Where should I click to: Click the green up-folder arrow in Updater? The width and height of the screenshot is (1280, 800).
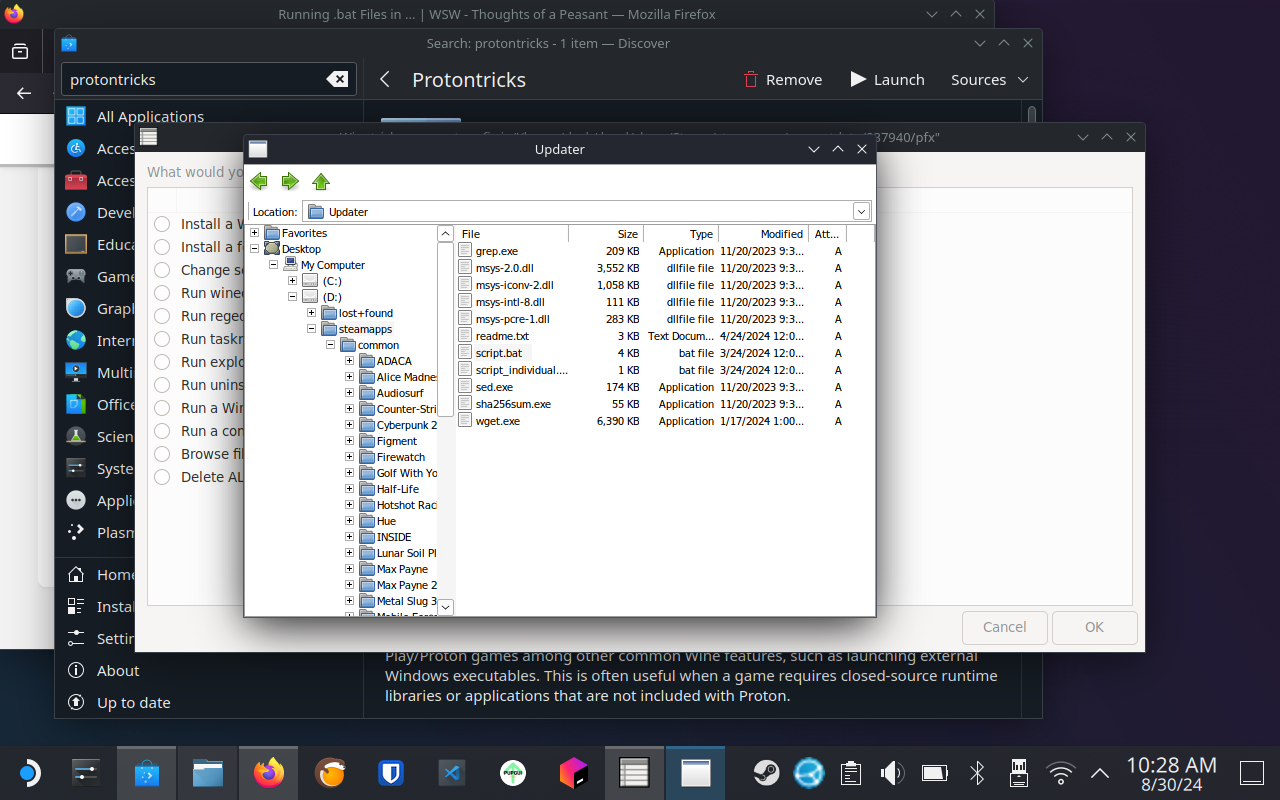[321, 181]
